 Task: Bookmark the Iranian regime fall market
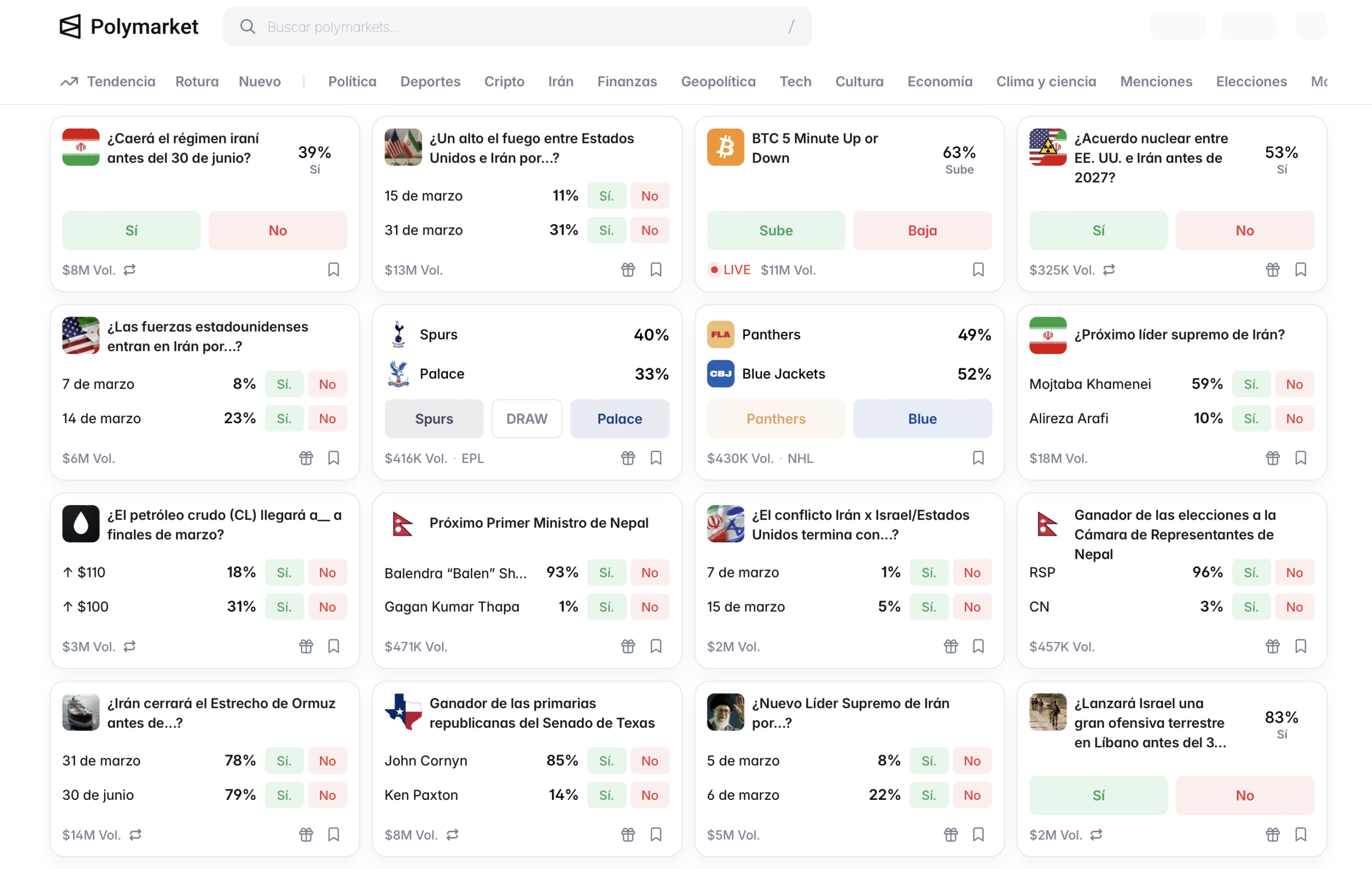pos(333,269)
